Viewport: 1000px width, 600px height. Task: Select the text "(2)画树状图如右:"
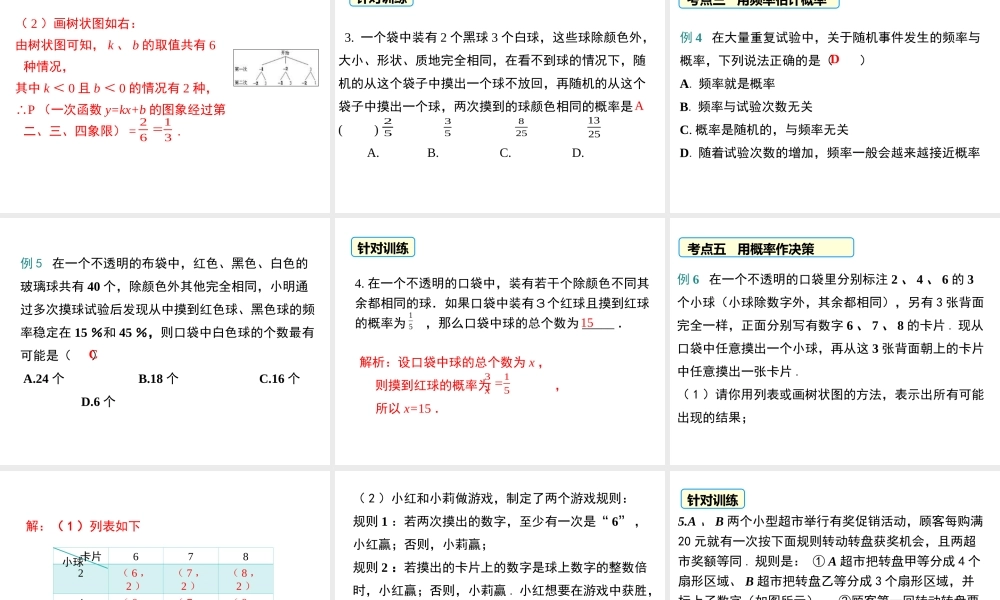(77, 24)
